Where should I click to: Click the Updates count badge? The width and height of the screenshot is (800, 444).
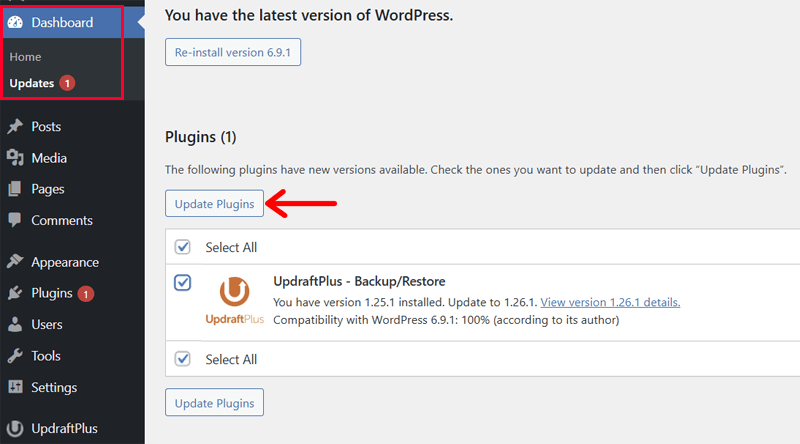pos(67,83)
